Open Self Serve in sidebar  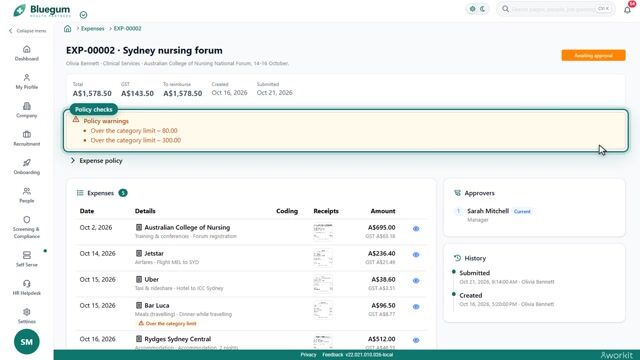(27, 259)
